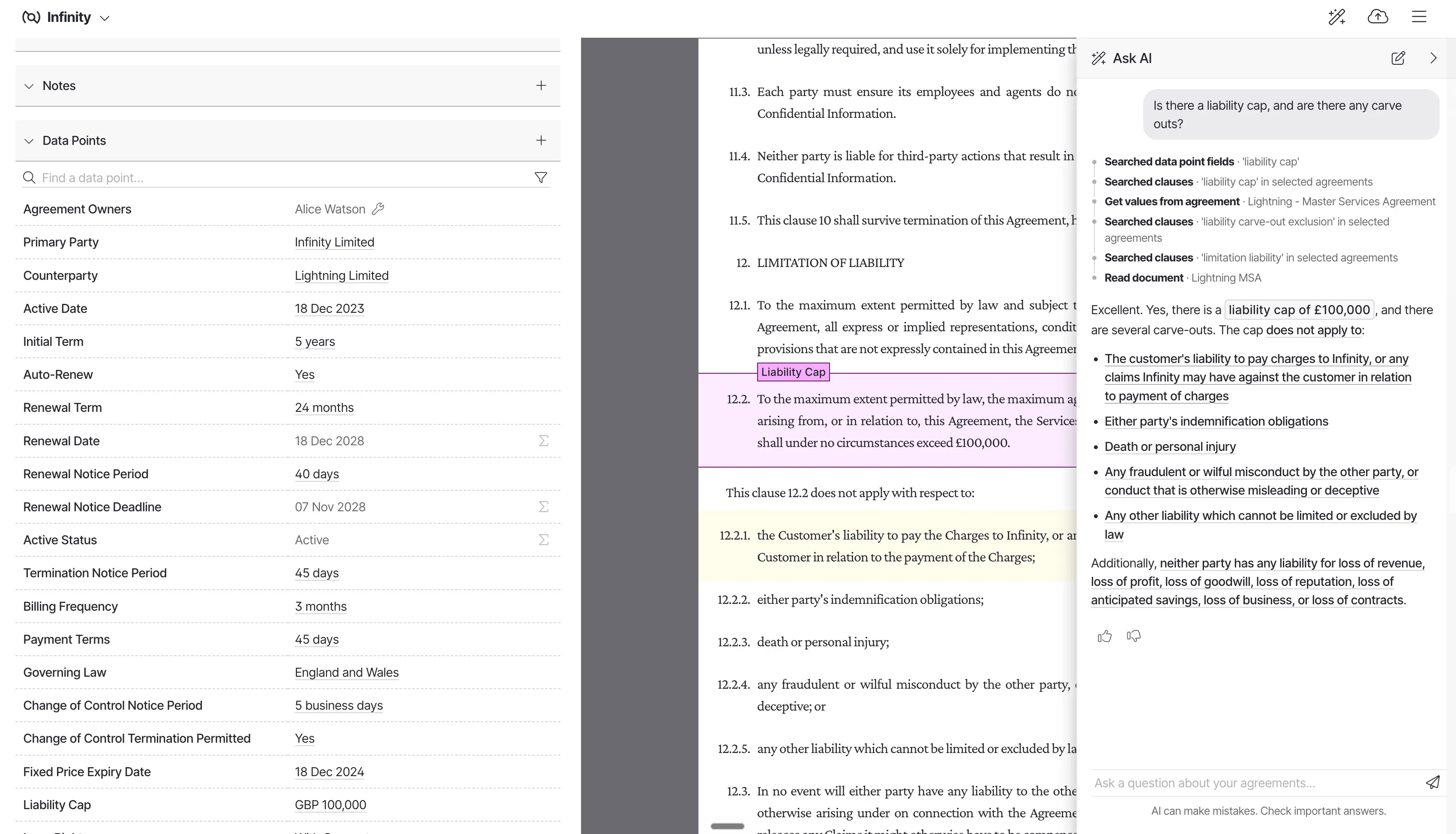Collapse the Ask AI panel with arrow
The image size is (1456, 834).
pos(1434,58)
